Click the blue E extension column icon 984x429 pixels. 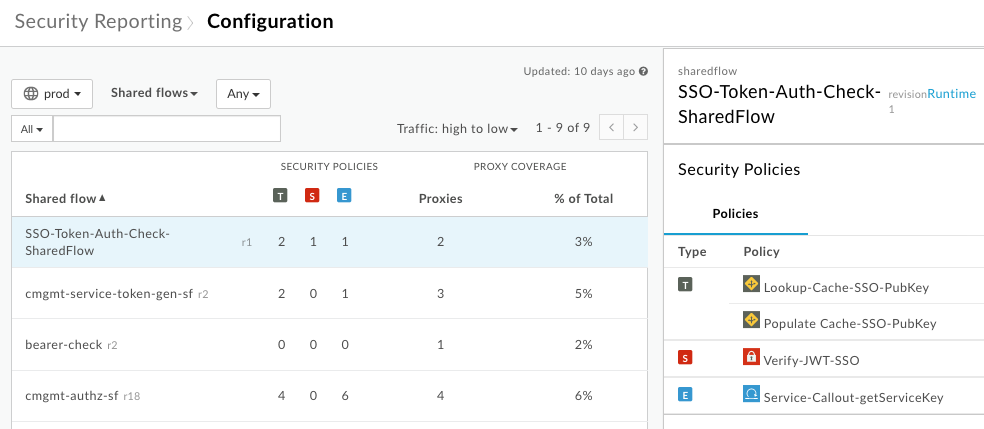[343, 195]
